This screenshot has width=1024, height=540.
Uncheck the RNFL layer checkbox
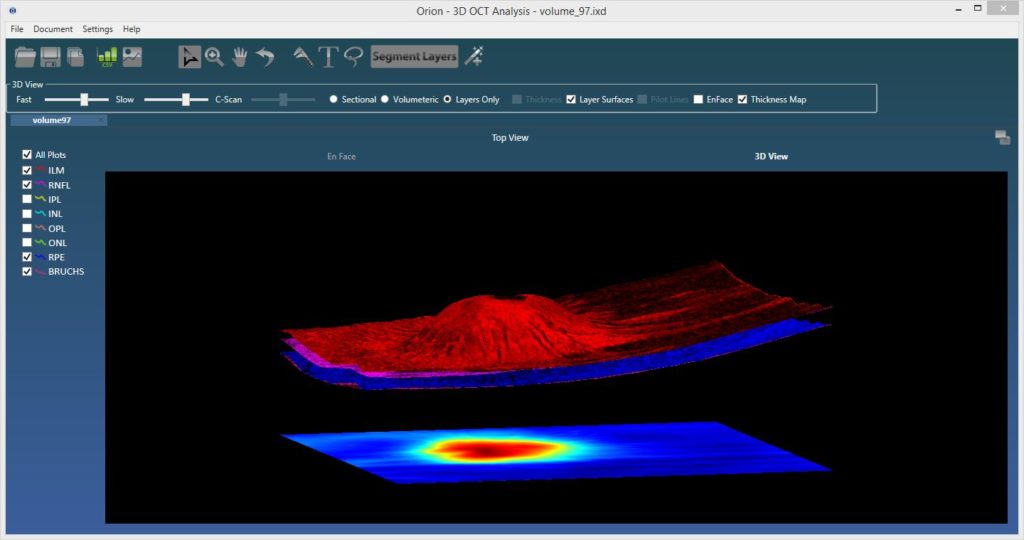(27, 185)
